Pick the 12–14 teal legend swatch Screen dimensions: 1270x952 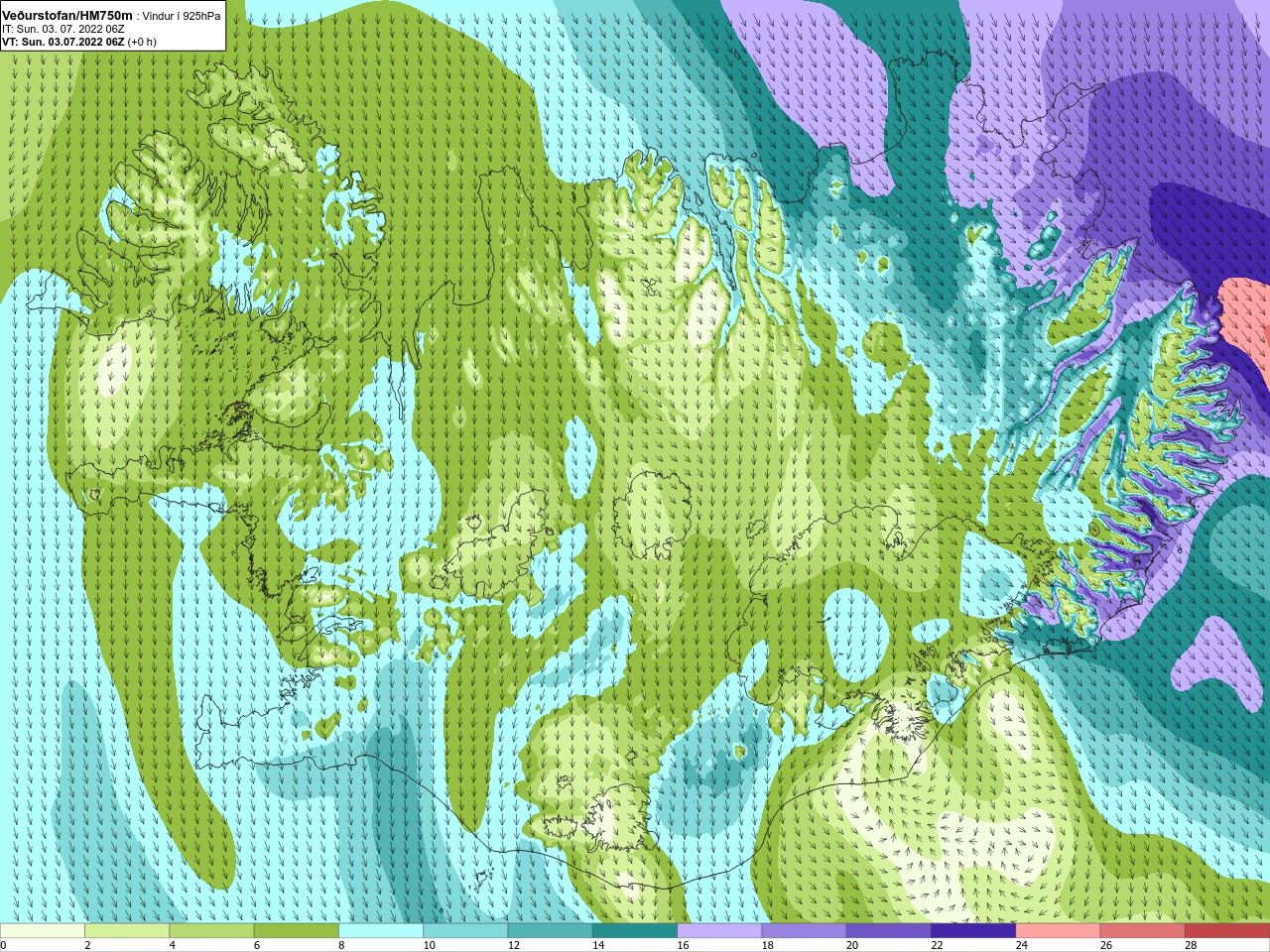click(x=551, y=931)
